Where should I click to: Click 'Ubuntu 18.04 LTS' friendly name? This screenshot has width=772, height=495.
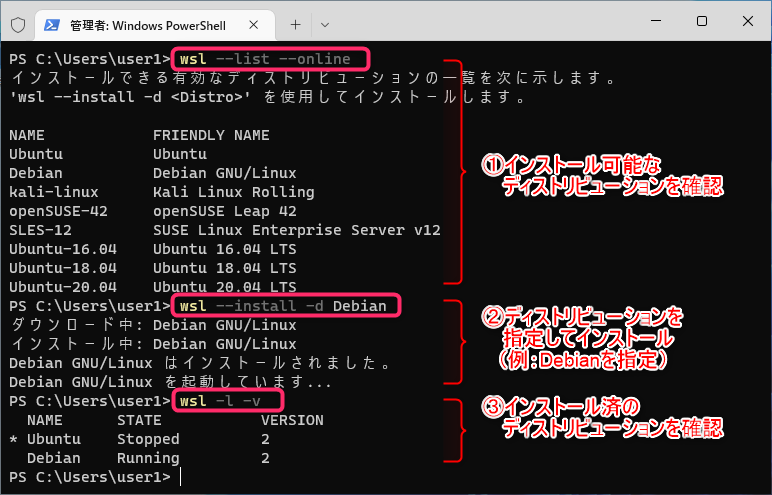(225, 268)
